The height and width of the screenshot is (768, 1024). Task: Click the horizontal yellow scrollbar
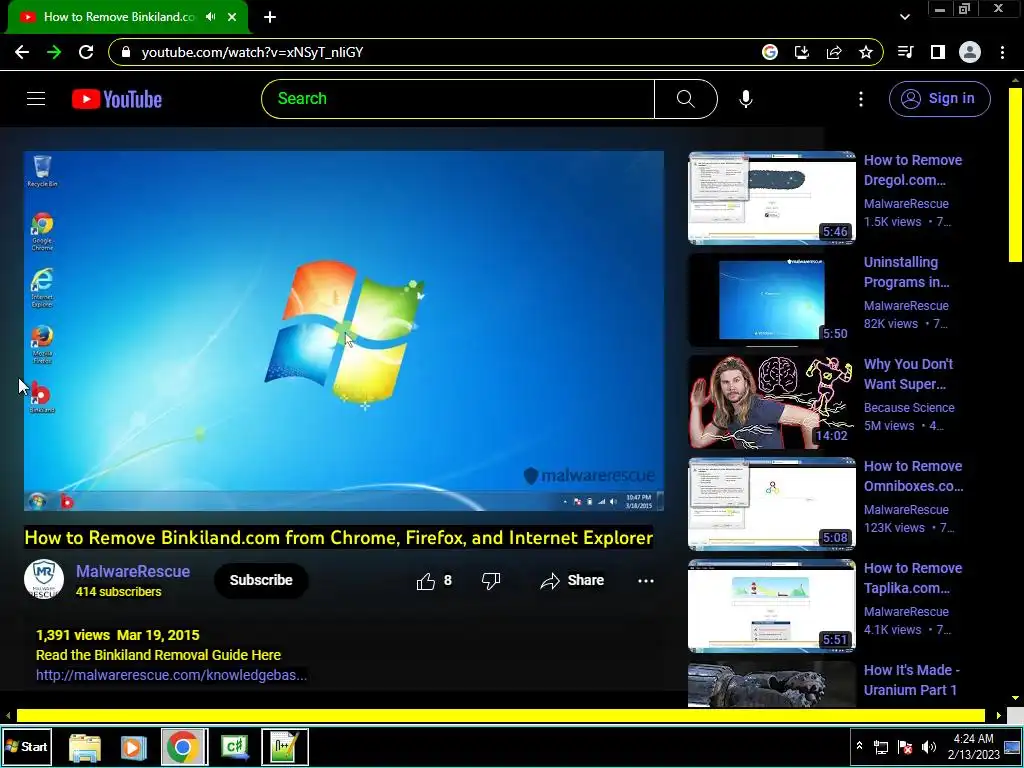click(x=500, y=715)
